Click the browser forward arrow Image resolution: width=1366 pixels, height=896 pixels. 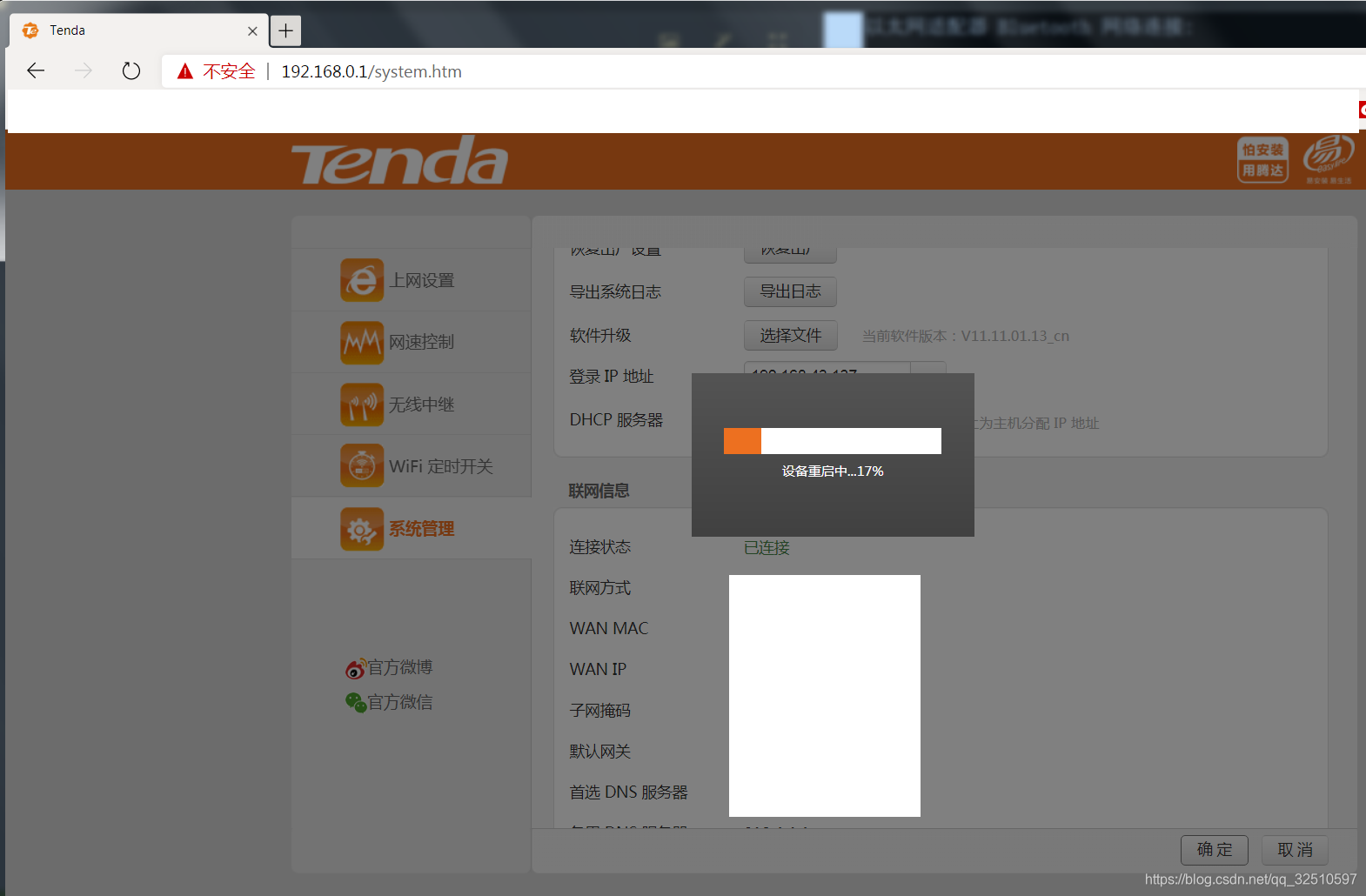(84, 70)
